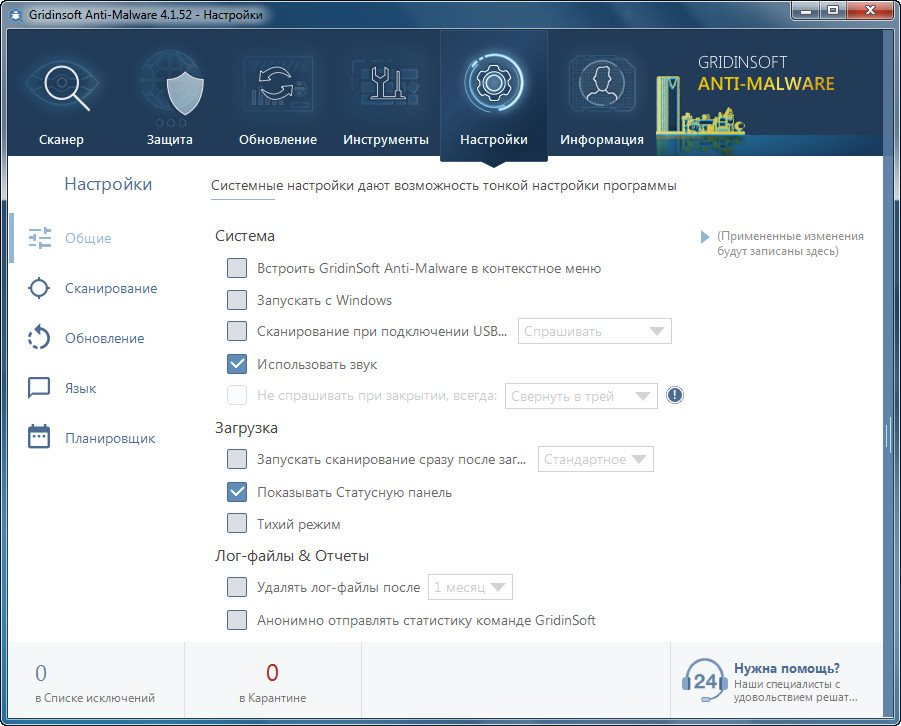This screenshot has height=726, width=901.
Task: Enable context menu integration checkbox
Action: (237, 268)
